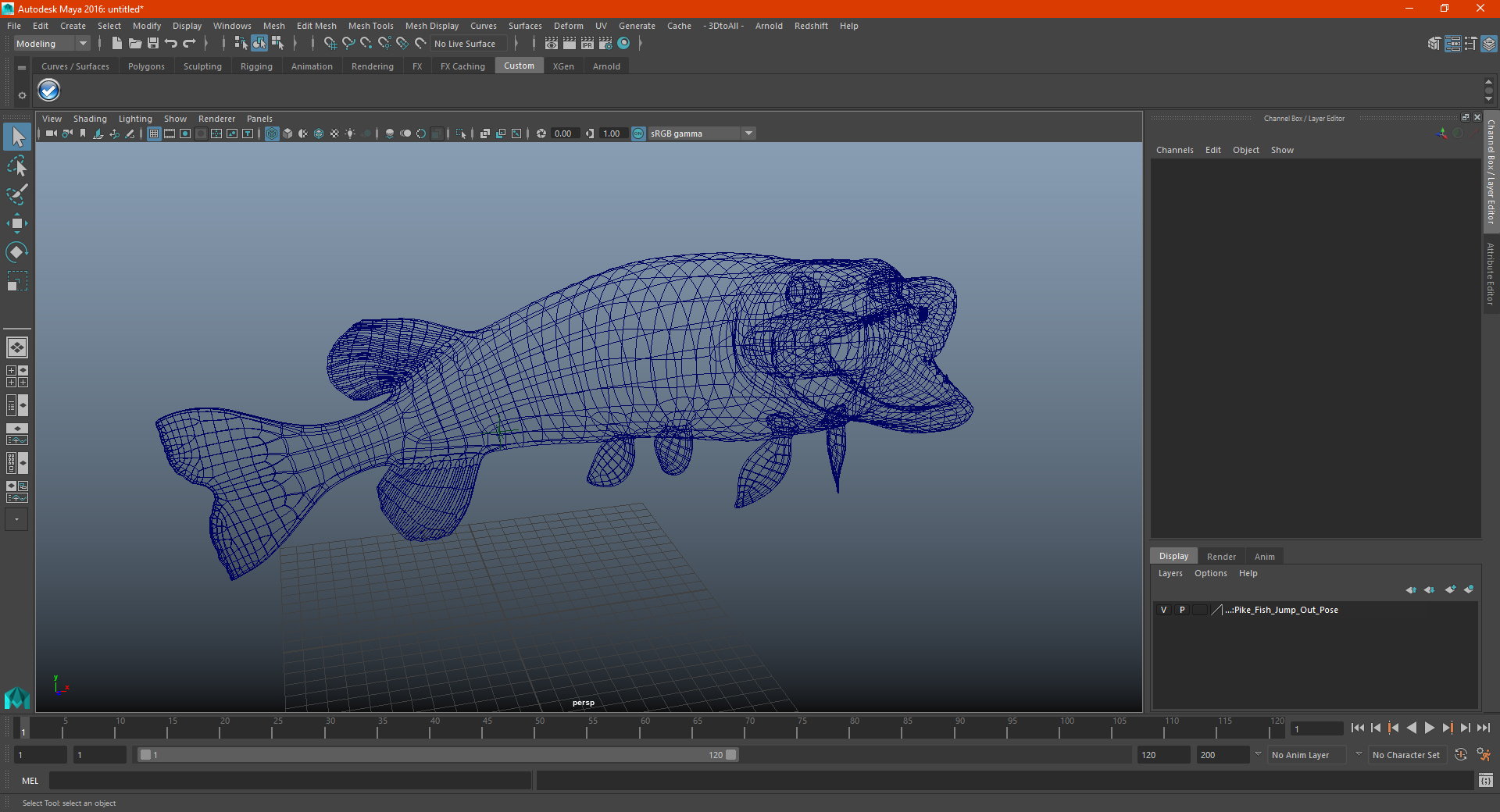Open the Script Editor icon
This screenshot has width=1500, height=812.
pos(1486,780)
